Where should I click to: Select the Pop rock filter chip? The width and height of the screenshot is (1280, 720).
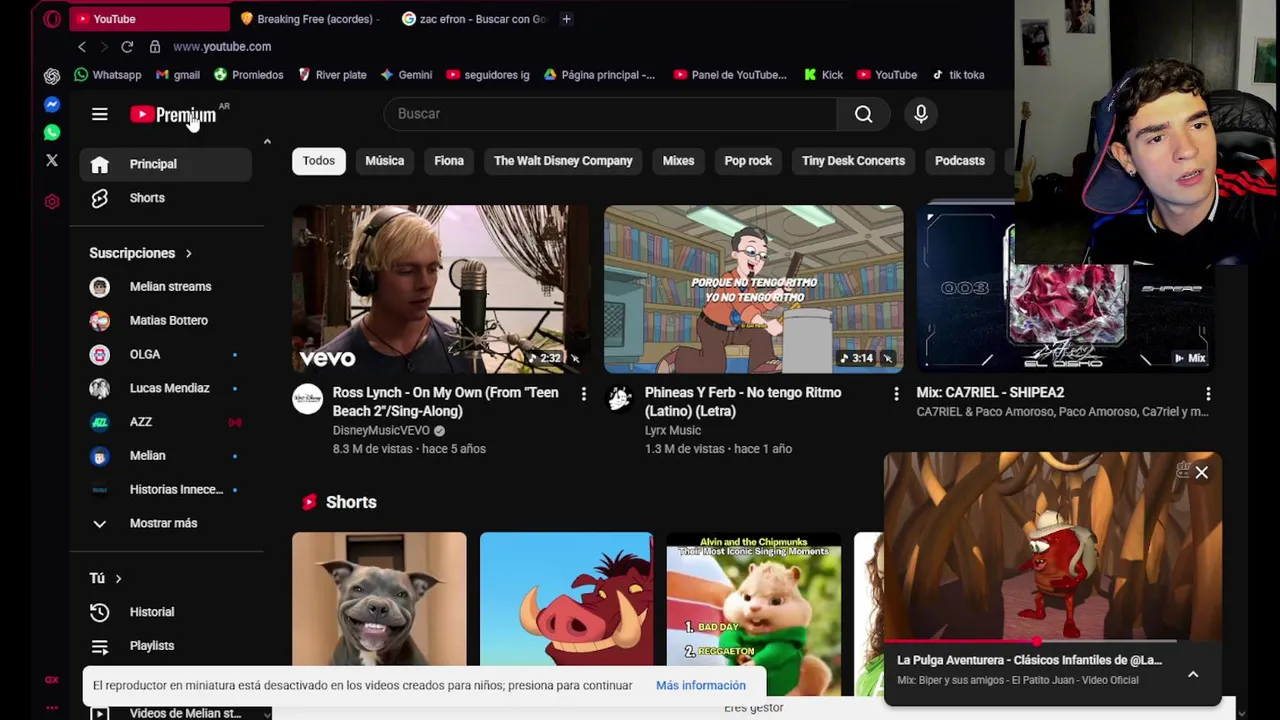pyautogui.click(x=748, y=161)
